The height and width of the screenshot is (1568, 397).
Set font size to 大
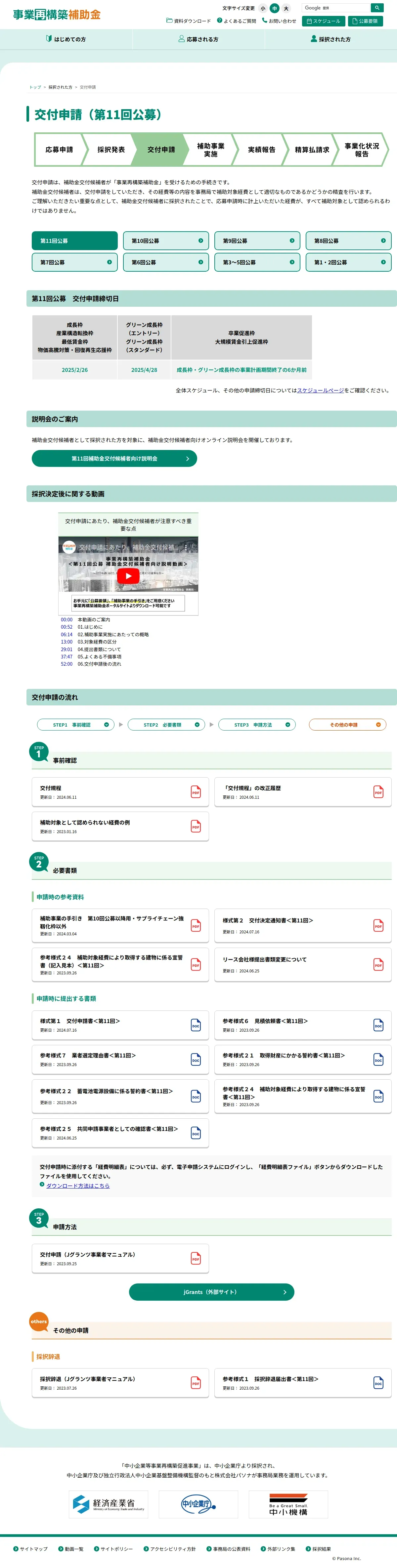286,9
